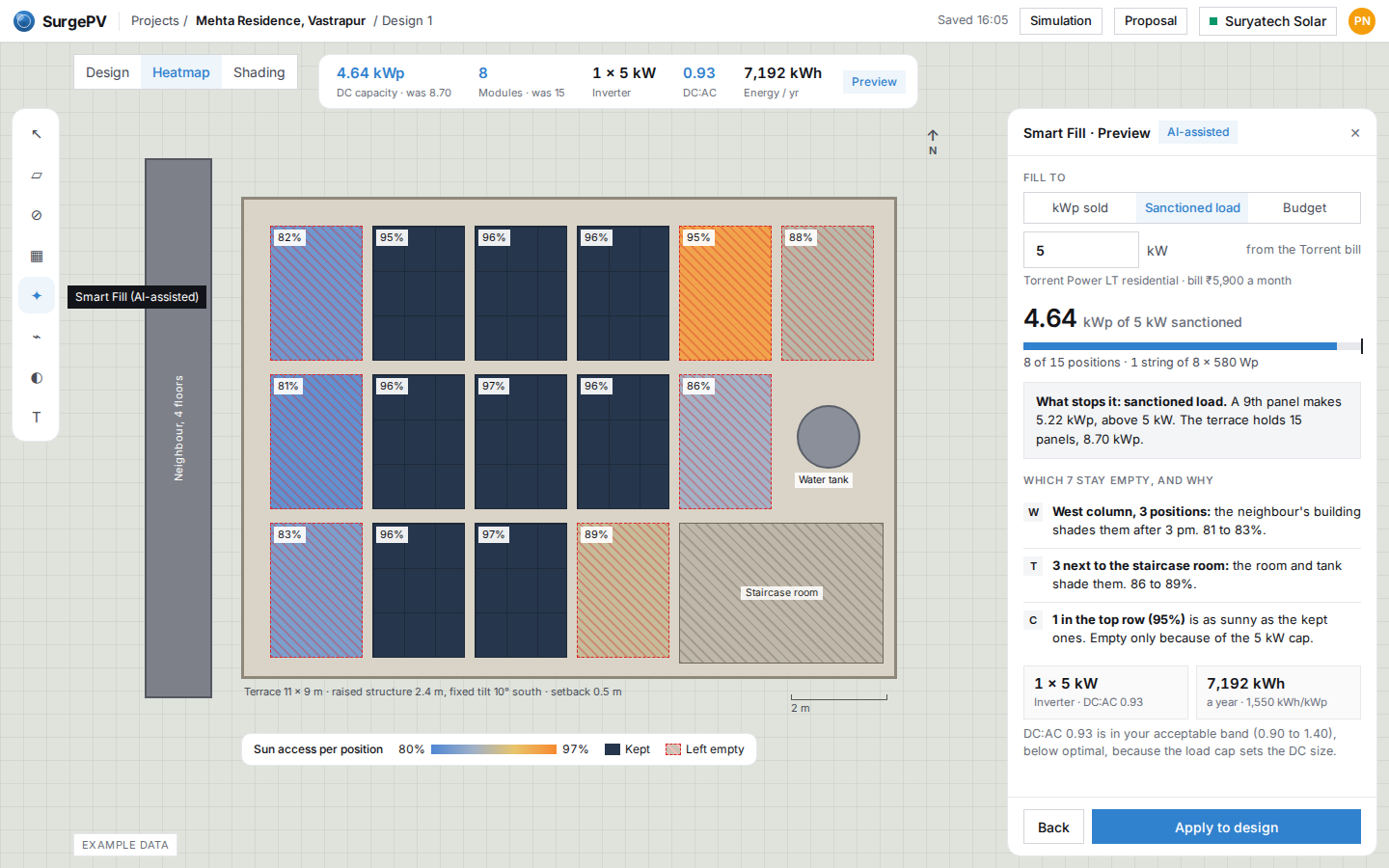Open the Simulation view
Image resolution: width=1389 pixels, height=868 pixels.
point(1061,21)
